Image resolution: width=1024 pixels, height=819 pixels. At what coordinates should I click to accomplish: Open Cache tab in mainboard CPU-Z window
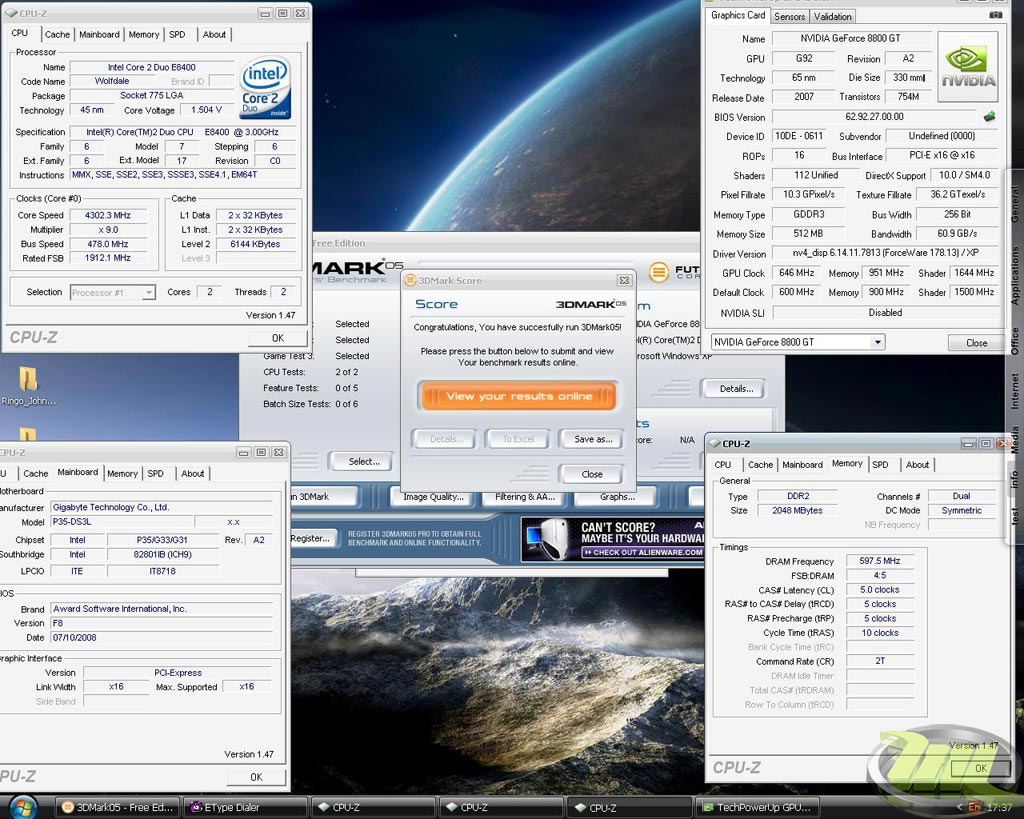tap(35, 474)
